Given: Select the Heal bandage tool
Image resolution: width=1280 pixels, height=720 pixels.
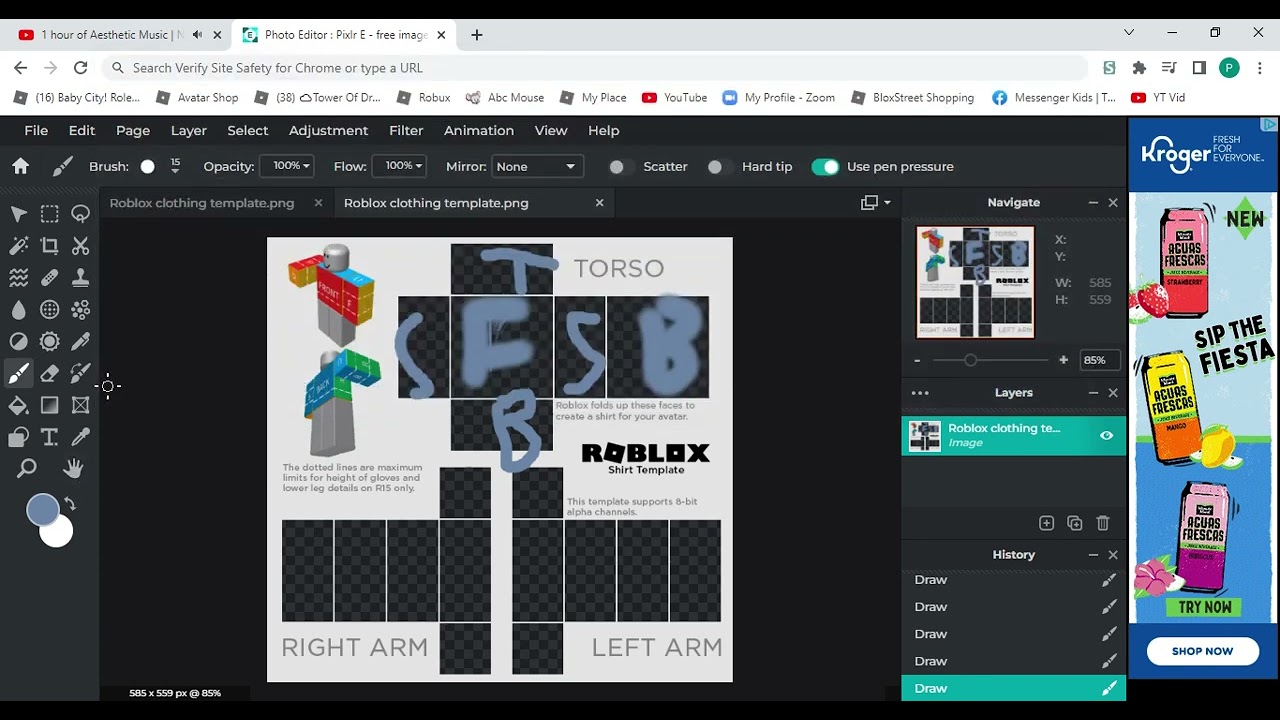Looking at the screenshot, I should pyautogui.click(x=49, y=278).
